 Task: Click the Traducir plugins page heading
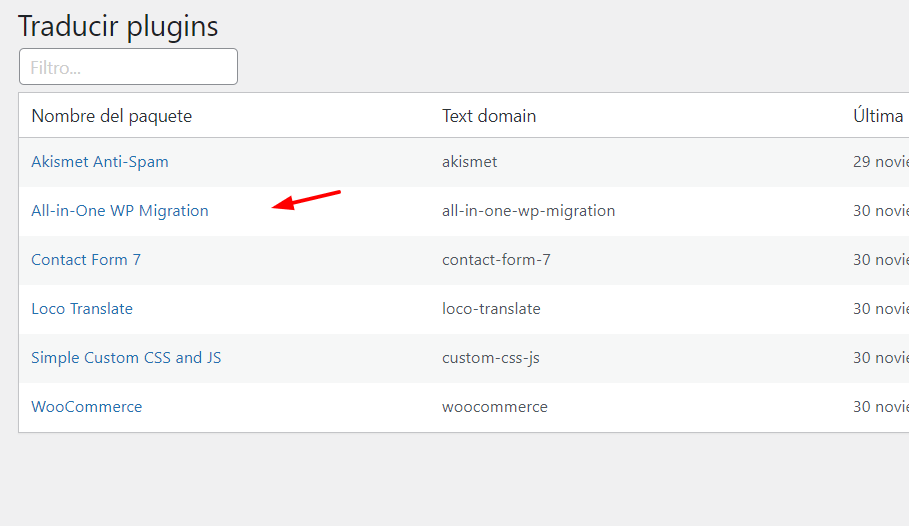point(118,27)
